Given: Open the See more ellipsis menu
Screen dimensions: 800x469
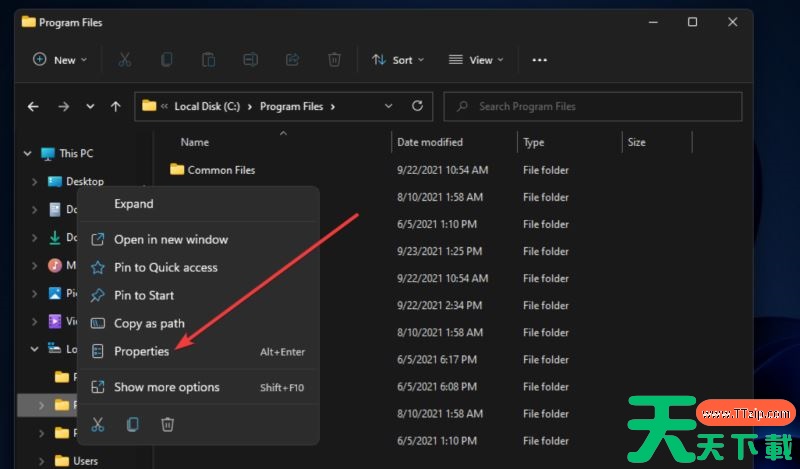Looking at the screenshot, I should click(x=539, y=60).
